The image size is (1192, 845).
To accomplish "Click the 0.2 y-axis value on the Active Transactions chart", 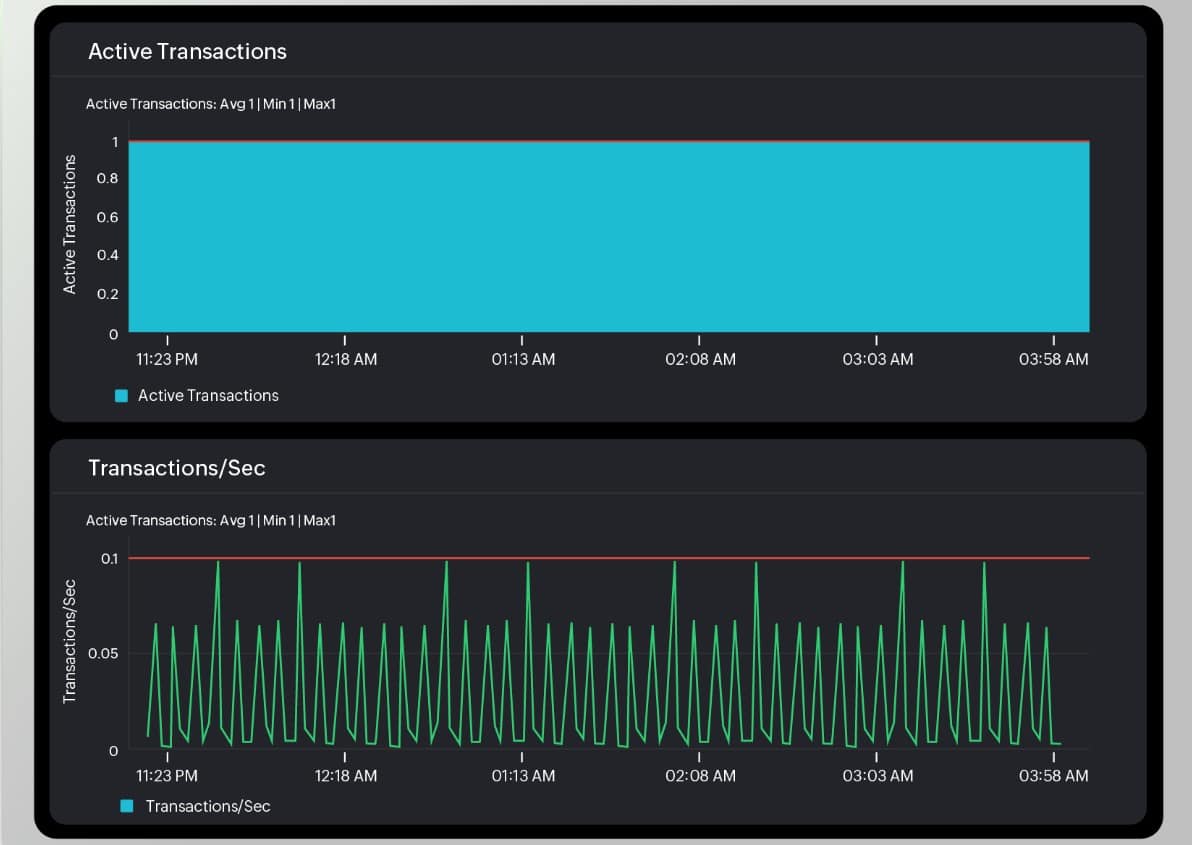I will [107, 294].
